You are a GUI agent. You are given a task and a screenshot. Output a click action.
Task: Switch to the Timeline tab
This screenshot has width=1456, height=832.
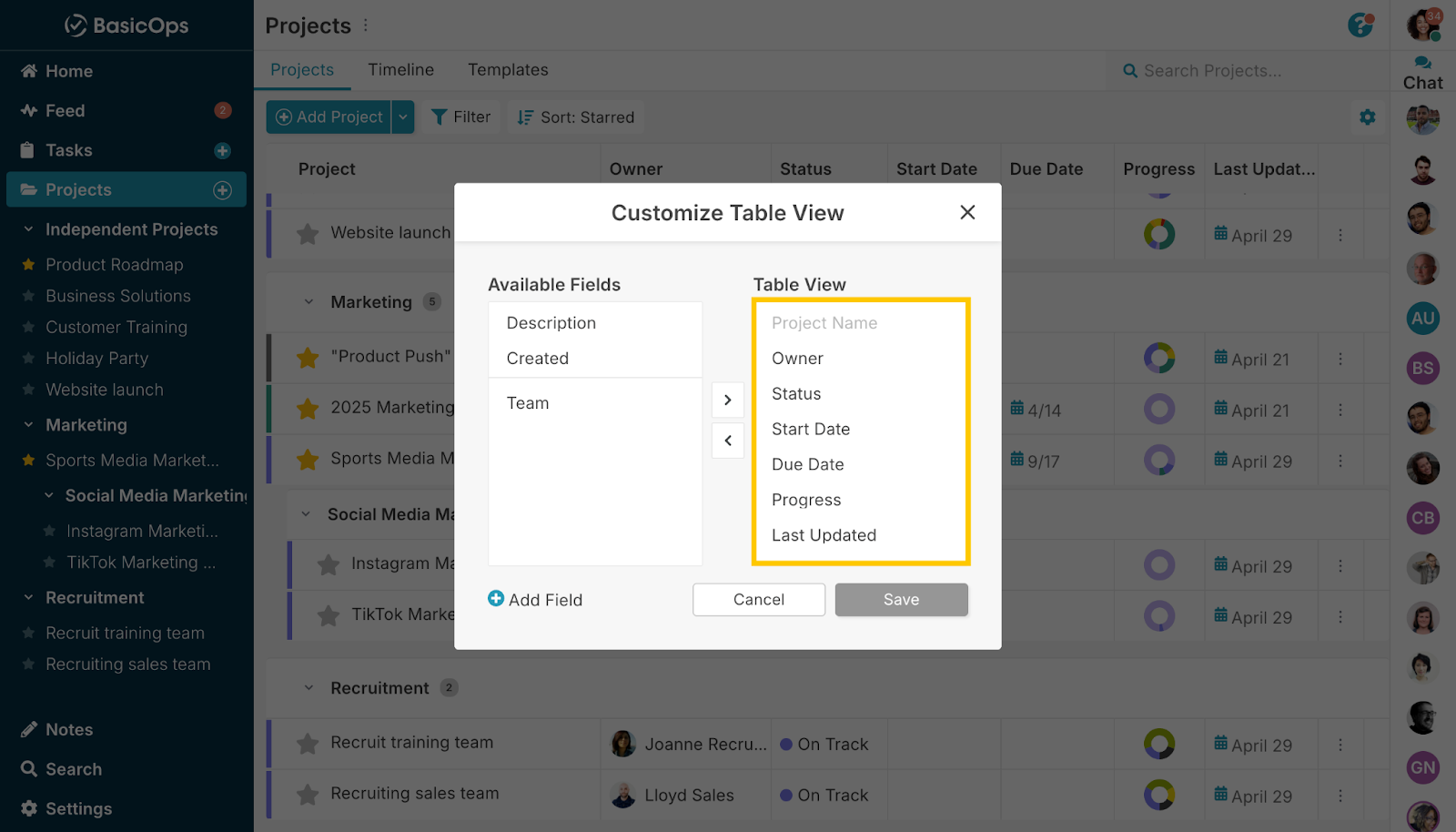[x=400, y=70]
